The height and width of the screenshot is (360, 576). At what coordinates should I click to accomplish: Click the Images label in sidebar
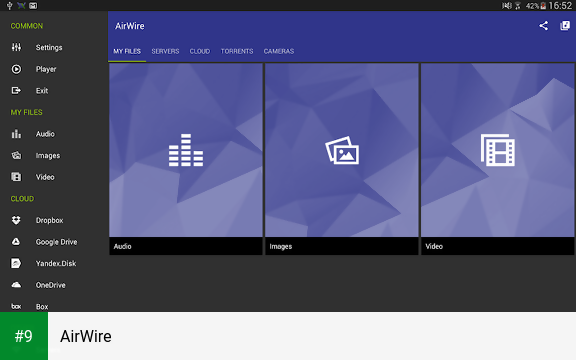(x=48, y=156)
